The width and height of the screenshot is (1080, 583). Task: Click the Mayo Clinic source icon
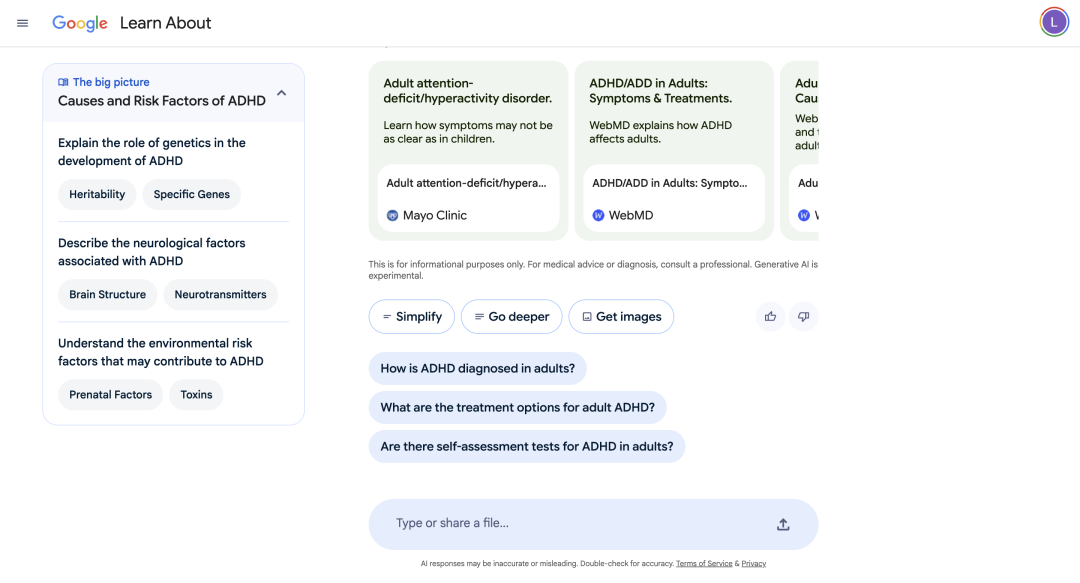(x=392, y=215)
